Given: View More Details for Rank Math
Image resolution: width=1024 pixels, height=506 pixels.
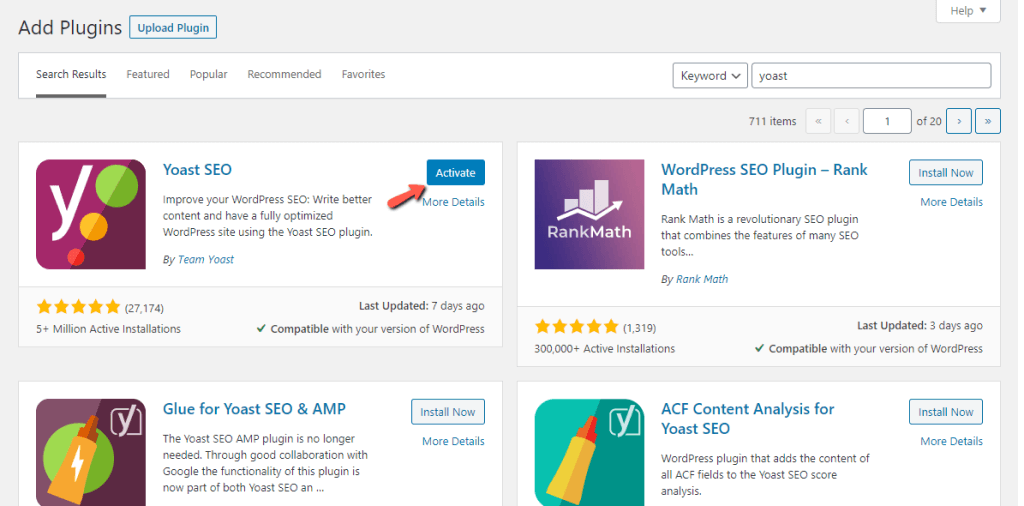Looking at the screenshot, I should tap(952, 202).
